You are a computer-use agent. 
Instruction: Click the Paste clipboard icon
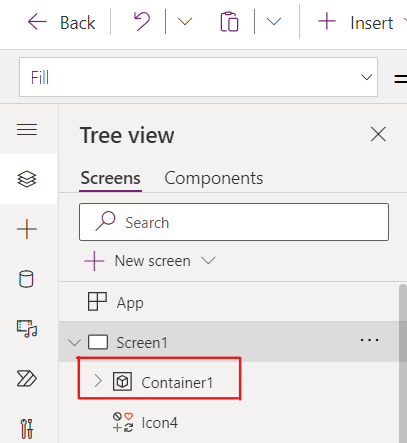[229, 22]
